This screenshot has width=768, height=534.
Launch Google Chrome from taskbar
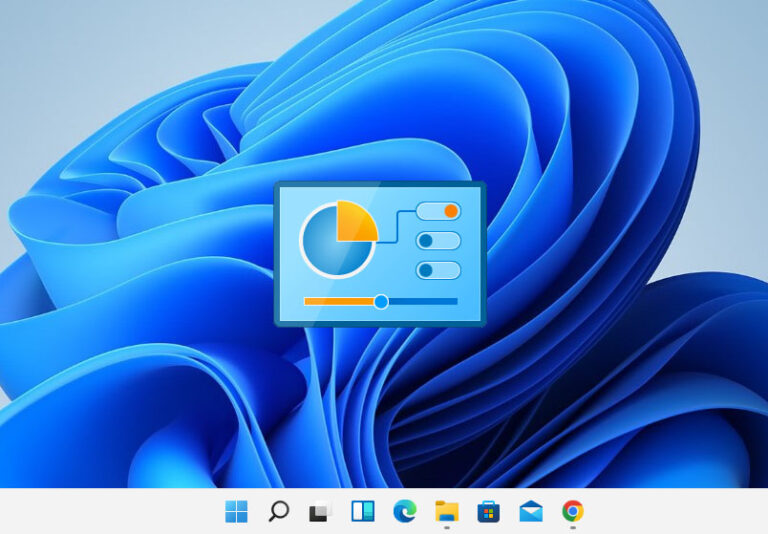[x=573, y=511]
